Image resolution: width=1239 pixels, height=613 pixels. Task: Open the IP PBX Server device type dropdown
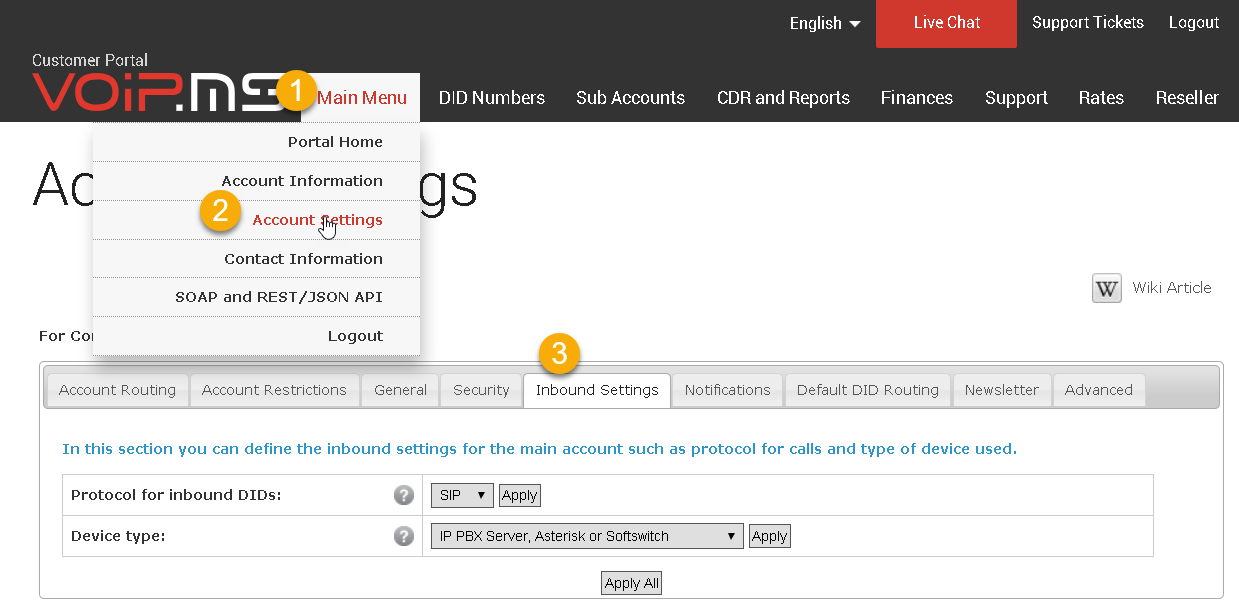pos(588,536)
